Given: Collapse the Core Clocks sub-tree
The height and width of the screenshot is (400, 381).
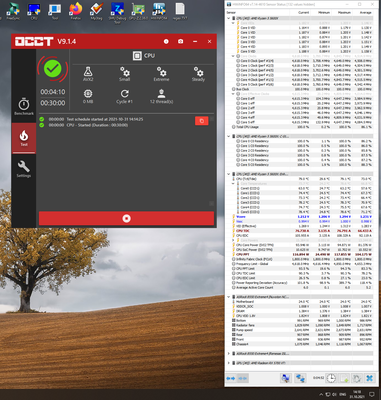Looking at the screenshot, I should [233, 56].
